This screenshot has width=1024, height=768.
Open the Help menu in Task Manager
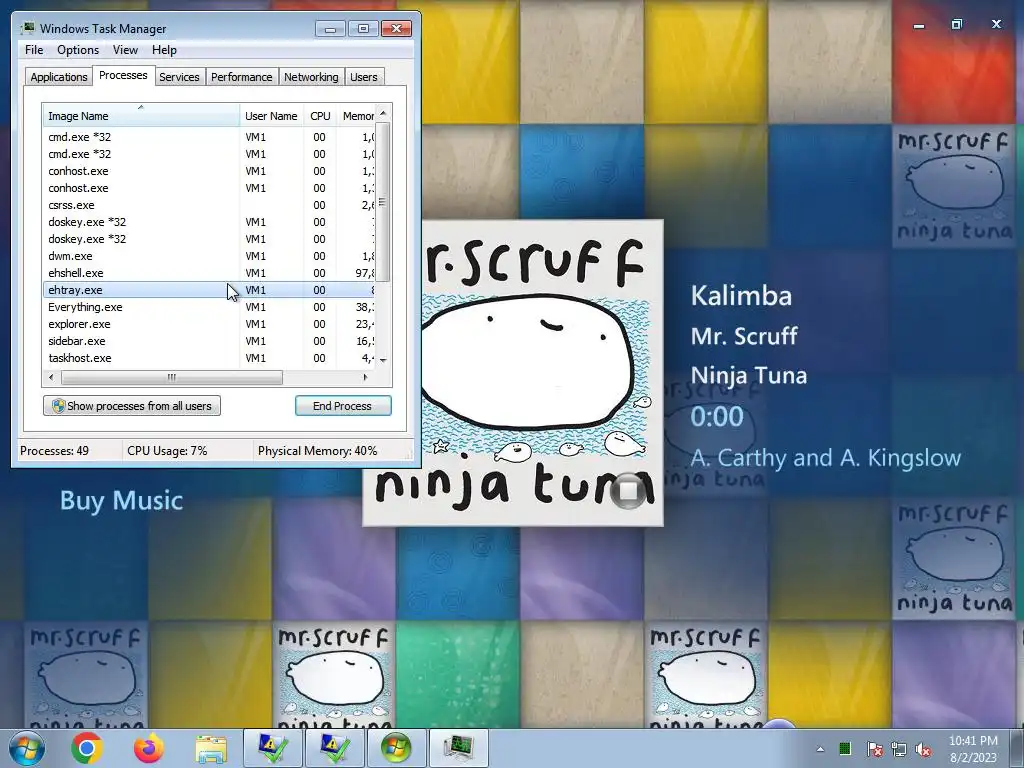(x=164, y=50)
